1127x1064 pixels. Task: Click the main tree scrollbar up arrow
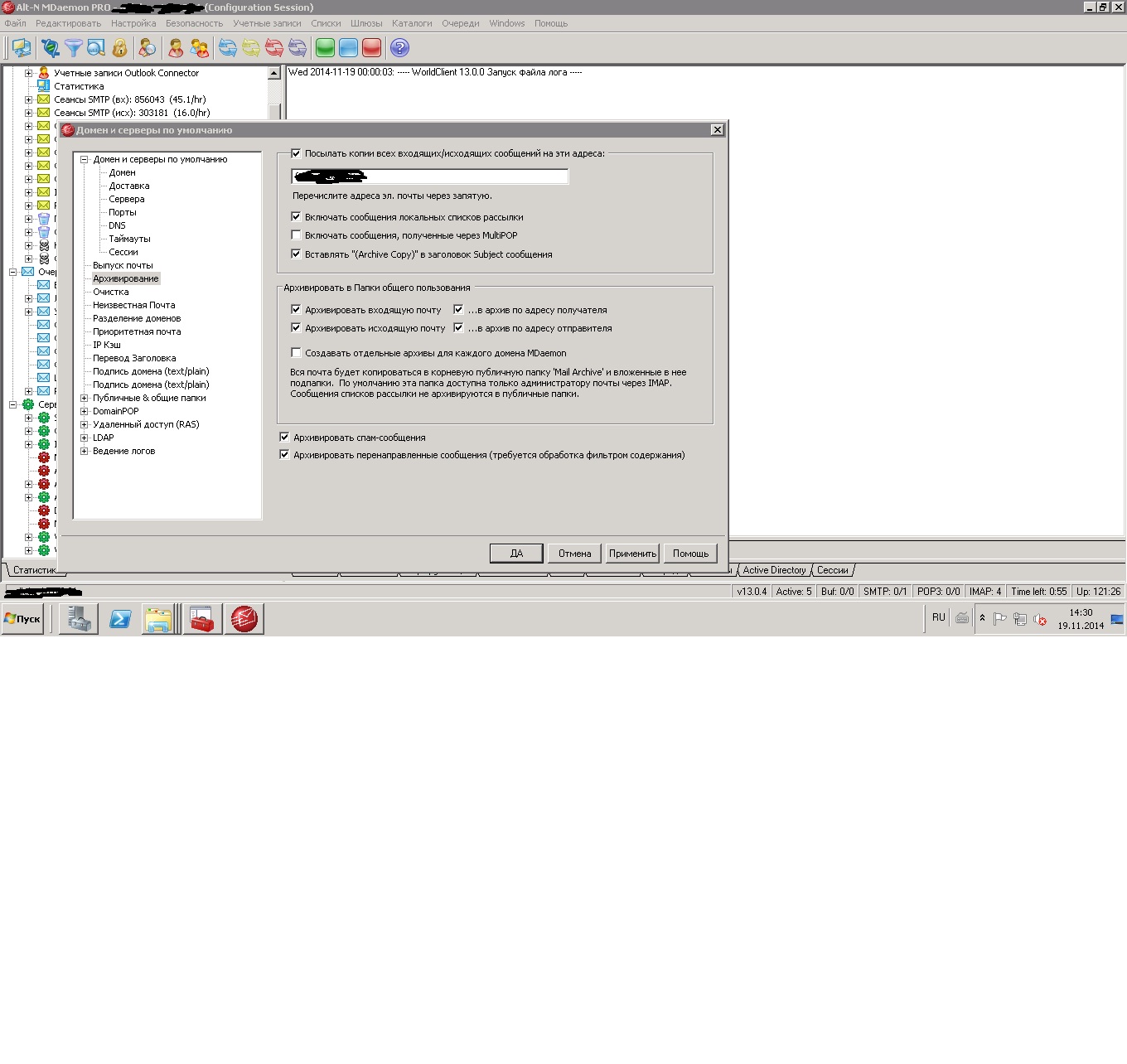click(274, 74)
